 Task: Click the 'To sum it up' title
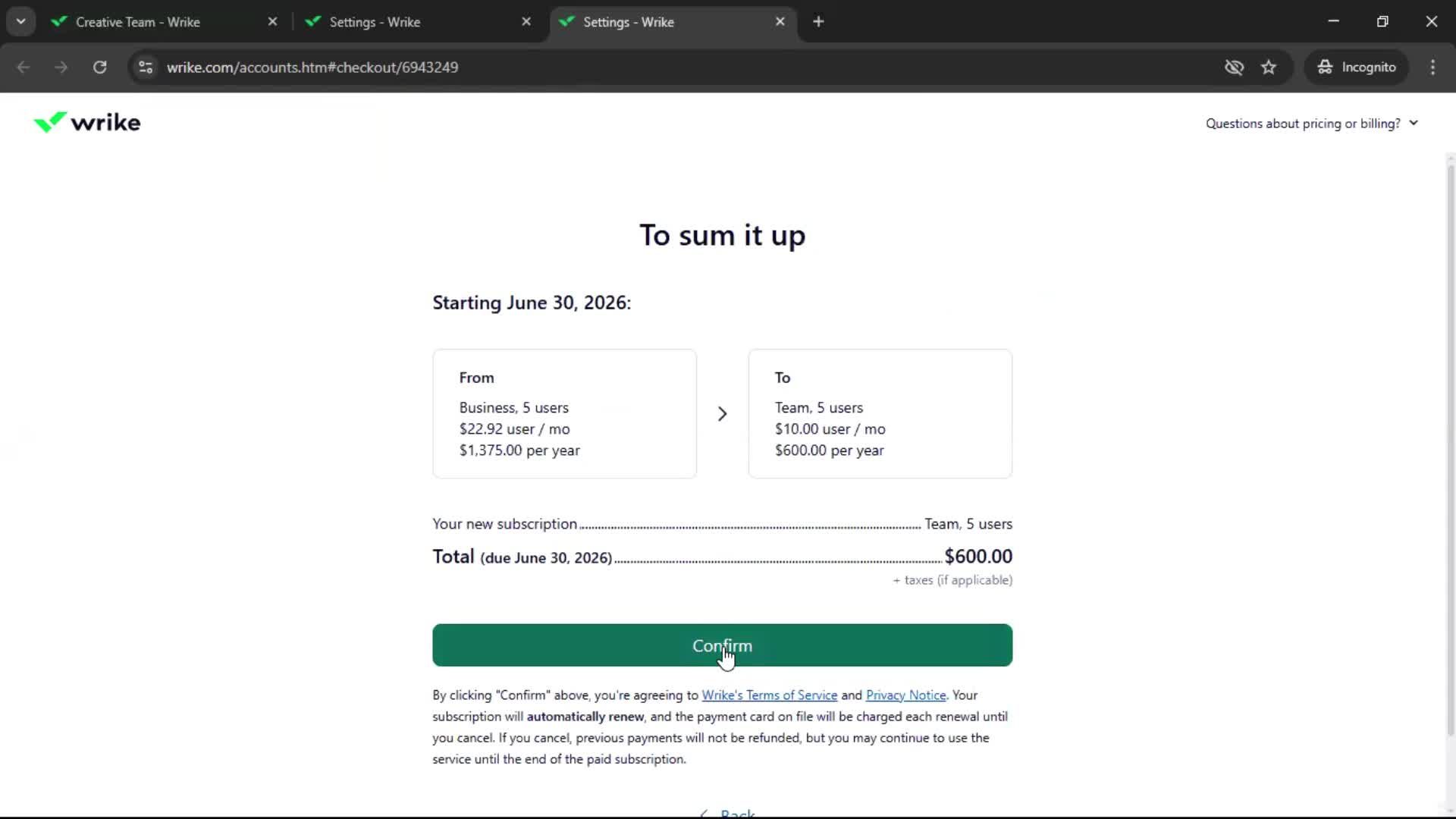pos(722,236)
